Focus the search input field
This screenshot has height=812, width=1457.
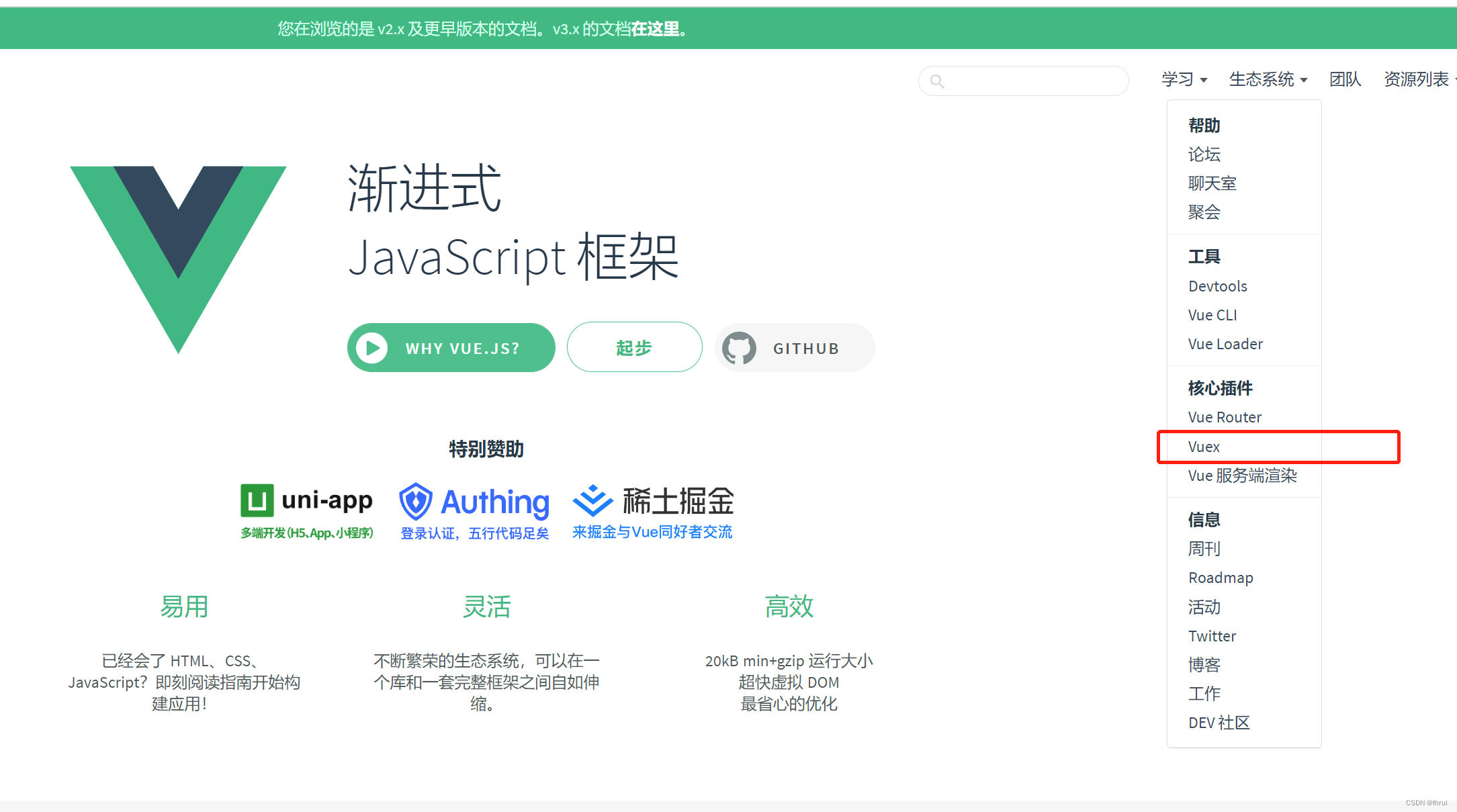(x=1034, y=81)
